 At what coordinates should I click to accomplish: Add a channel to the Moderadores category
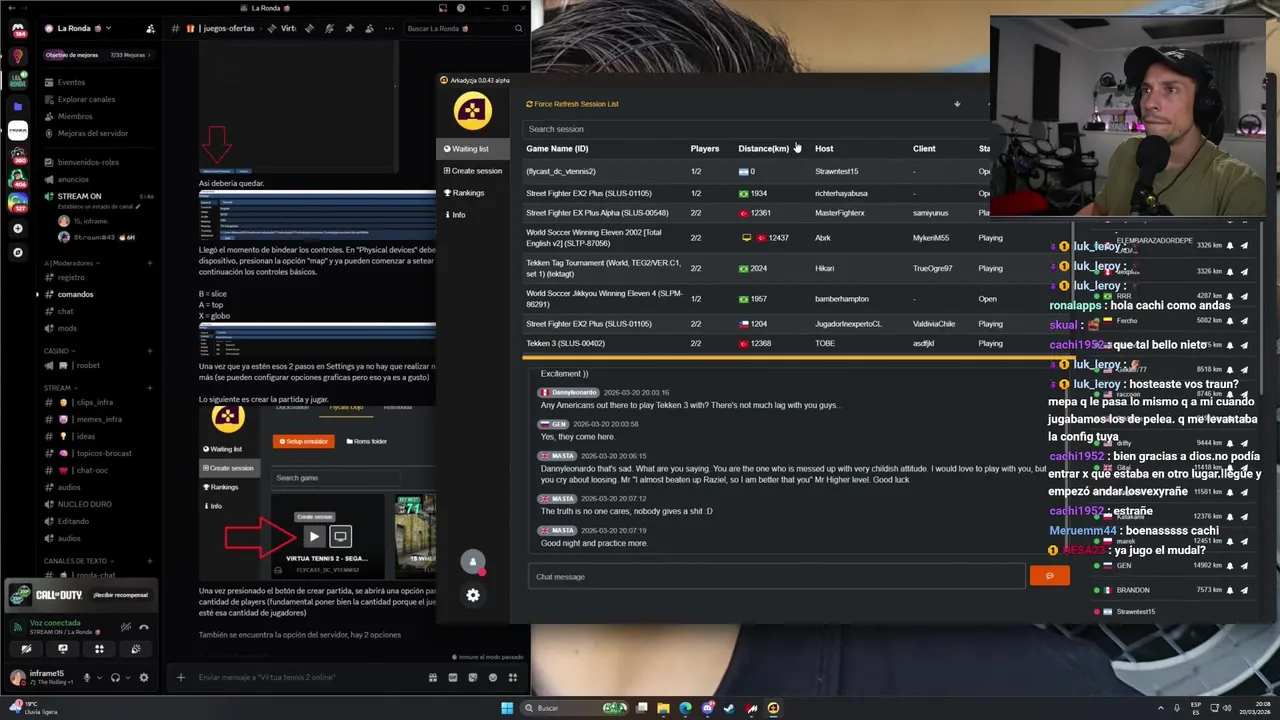tap(150, 263)
